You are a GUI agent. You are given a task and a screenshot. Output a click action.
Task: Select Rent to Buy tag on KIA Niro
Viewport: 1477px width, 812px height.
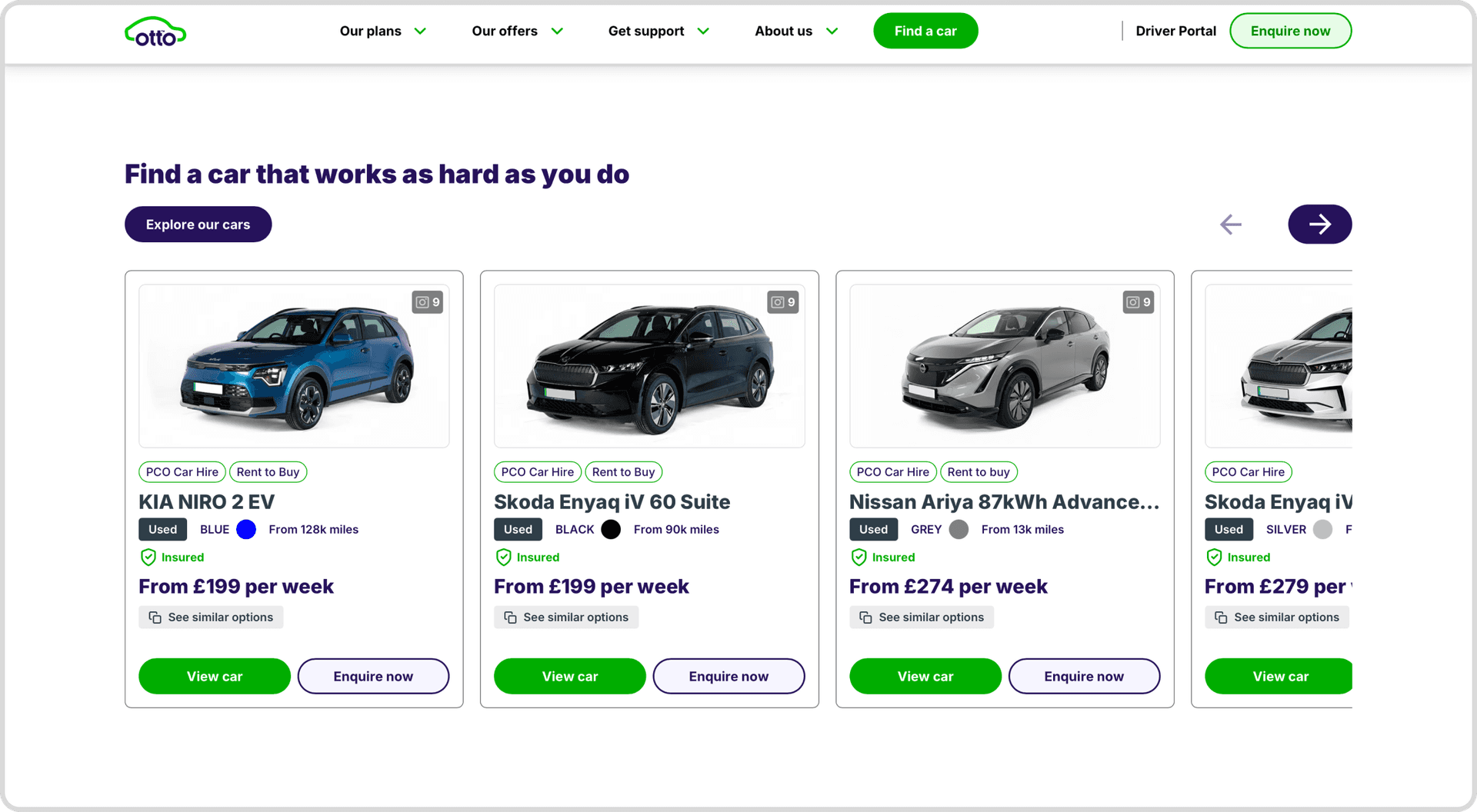[x=268, y=472]
